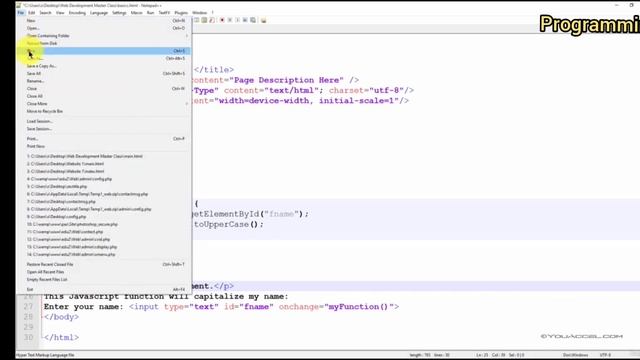Click the Hyper Text Markup Language file status text
This screenshot has width=640, height=360.
tap(45, 355)
